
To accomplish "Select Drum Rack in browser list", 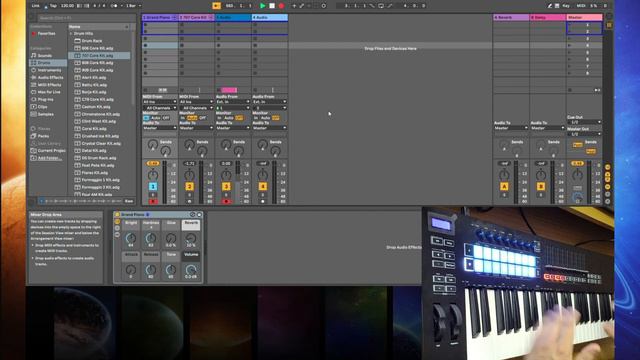I will click(x=91, y=41).
